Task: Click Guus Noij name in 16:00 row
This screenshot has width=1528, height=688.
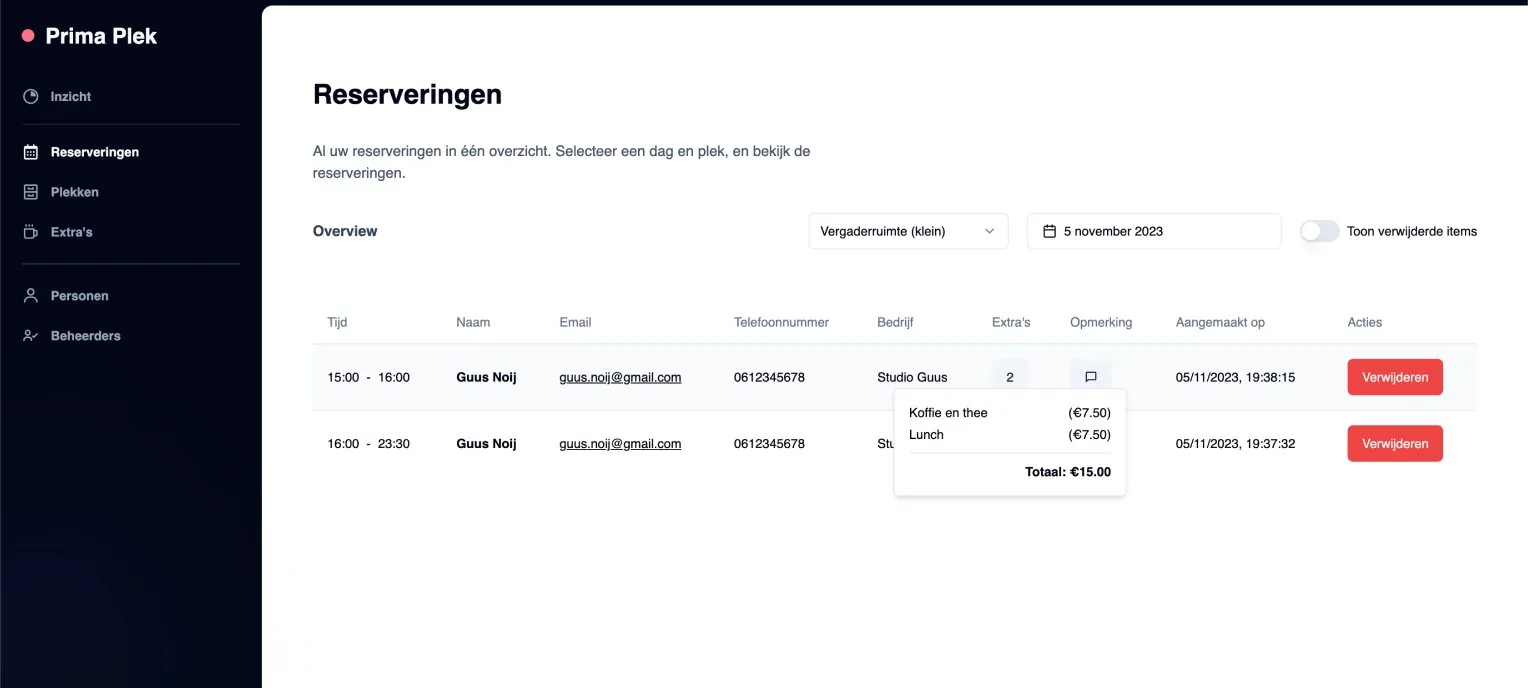Action: (x=486, y=443)
